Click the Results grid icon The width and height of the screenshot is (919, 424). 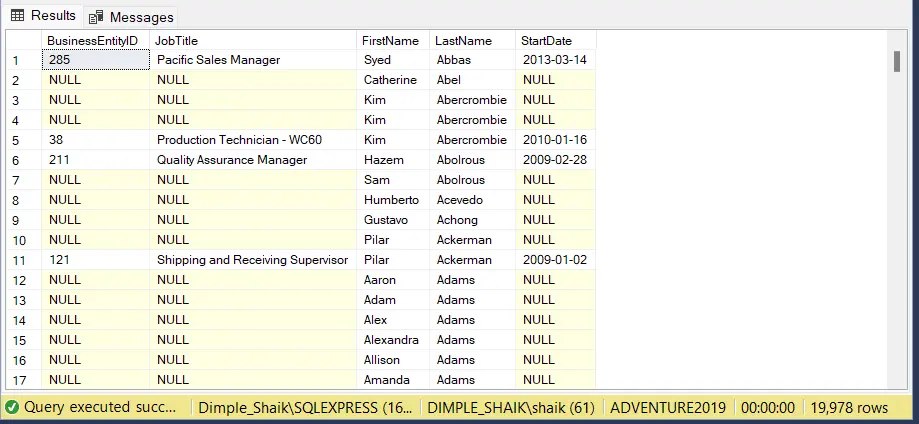click(x=17, y=16)
